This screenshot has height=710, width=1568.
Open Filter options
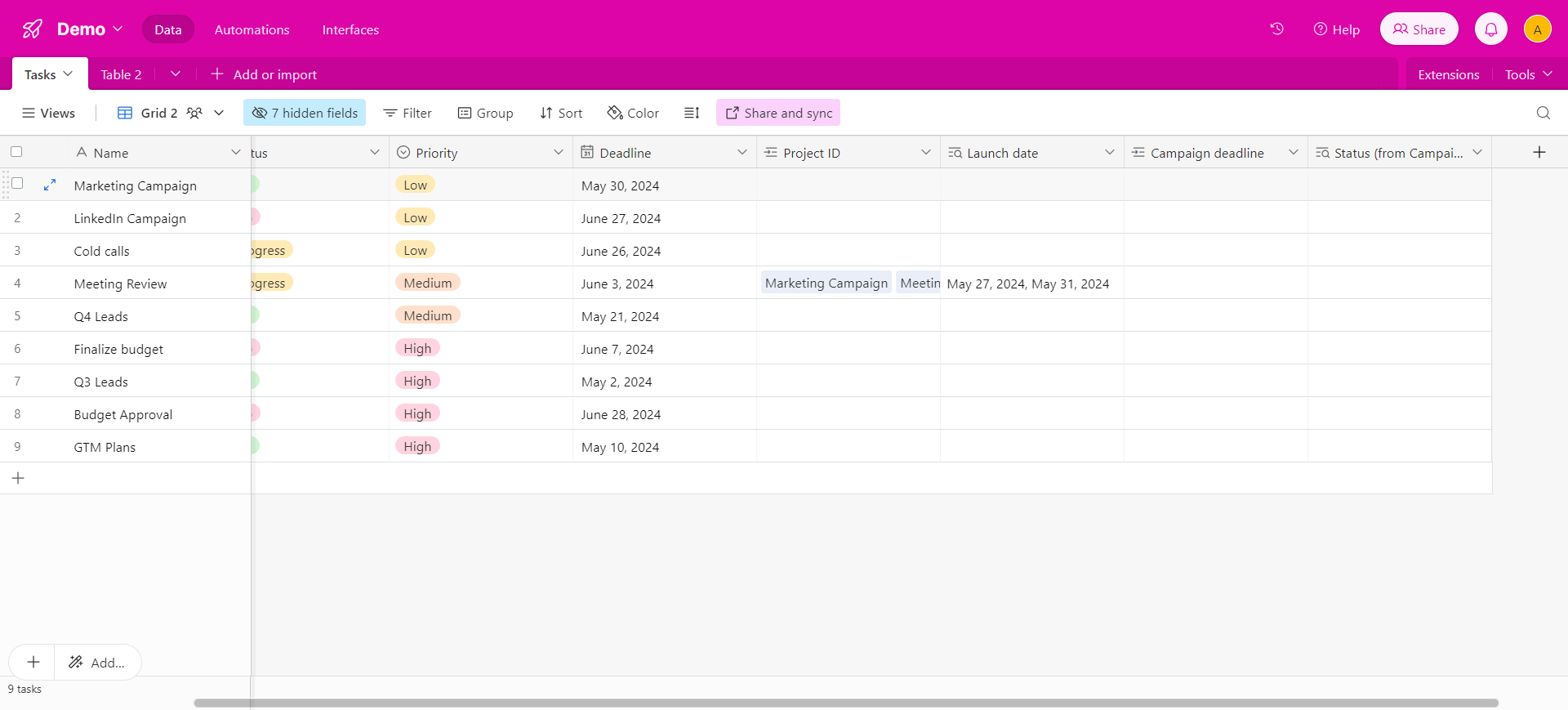click(x=408, y=113)
